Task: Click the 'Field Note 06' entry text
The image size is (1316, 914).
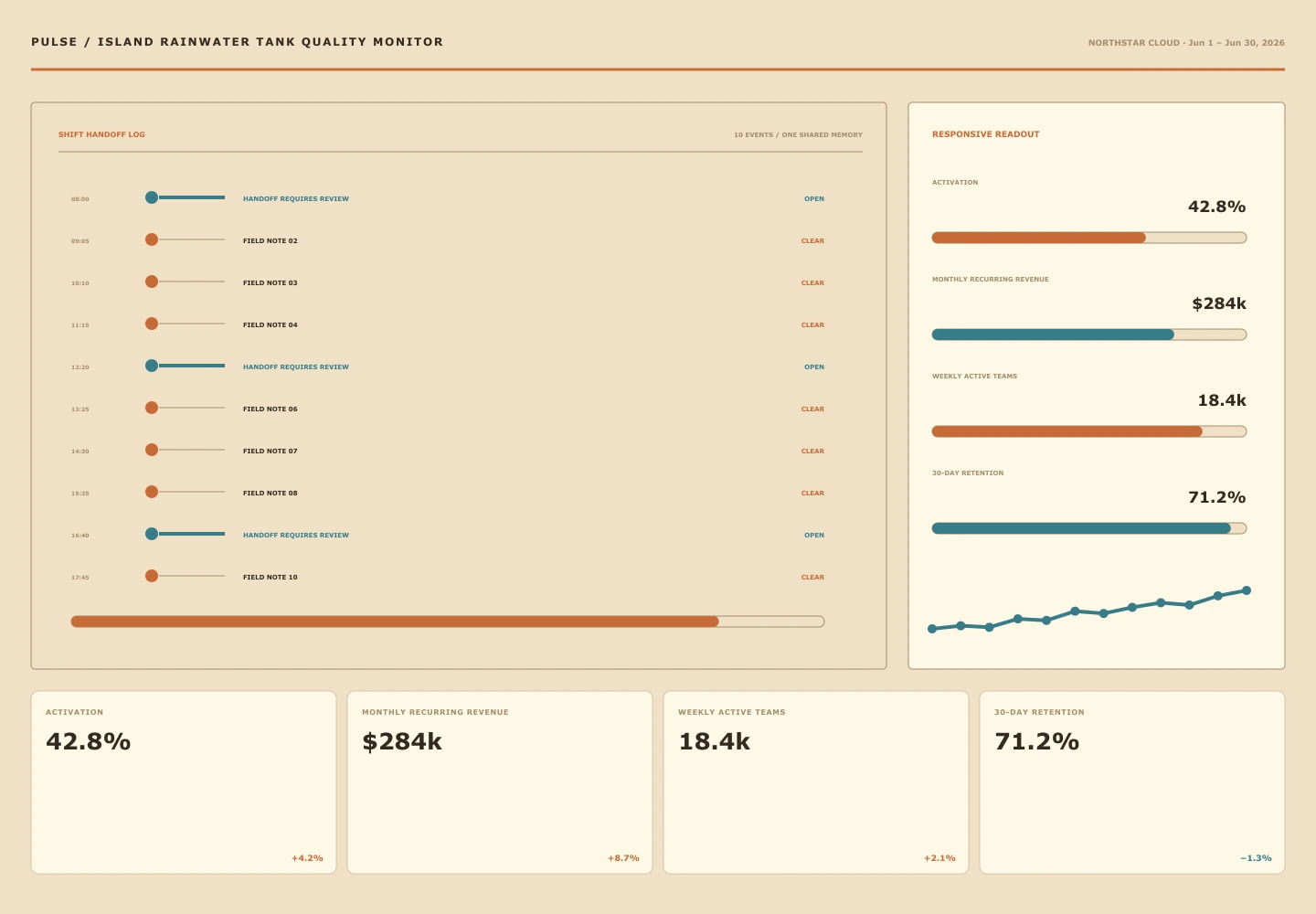Action: [x=271, y=409]
